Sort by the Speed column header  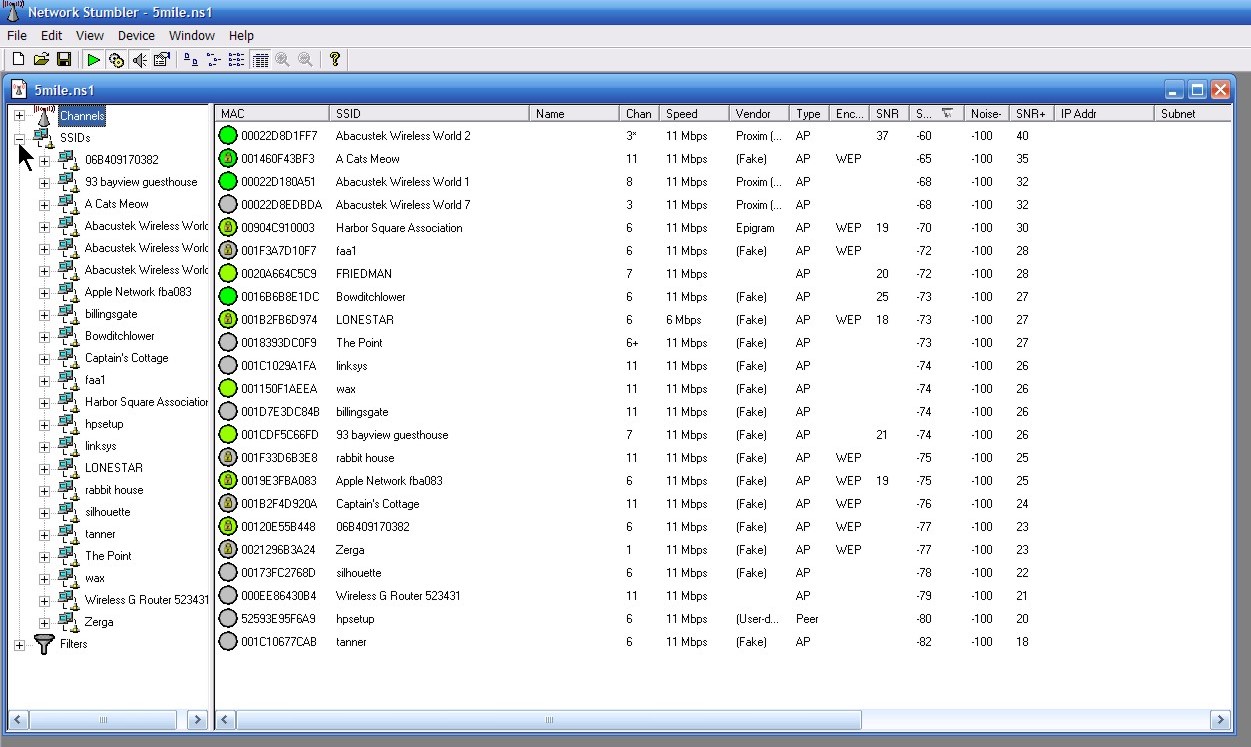tap(694, 114)
